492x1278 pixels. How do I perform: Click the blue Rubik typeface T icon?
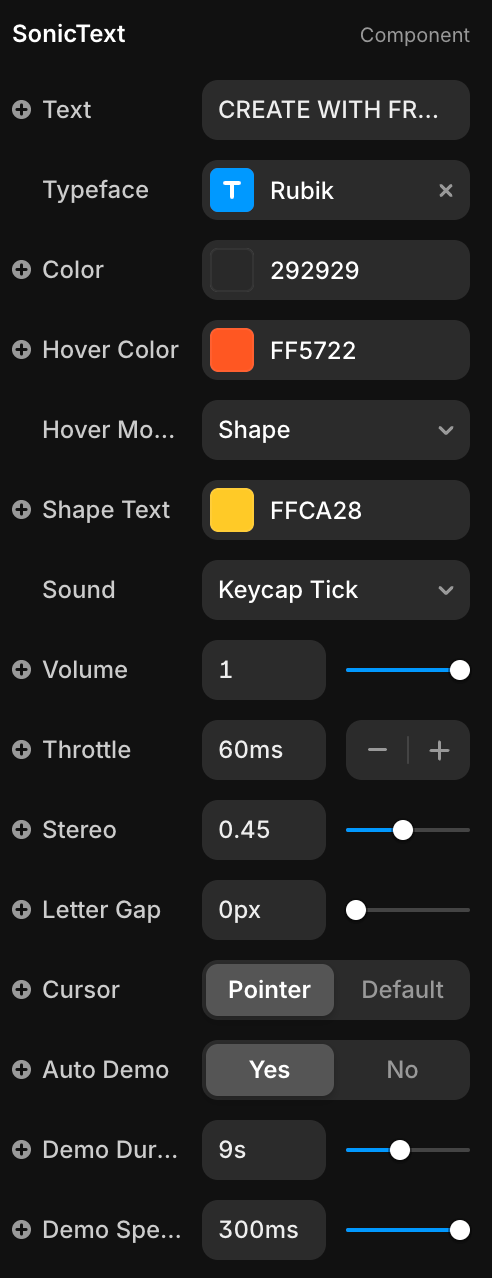232,190
